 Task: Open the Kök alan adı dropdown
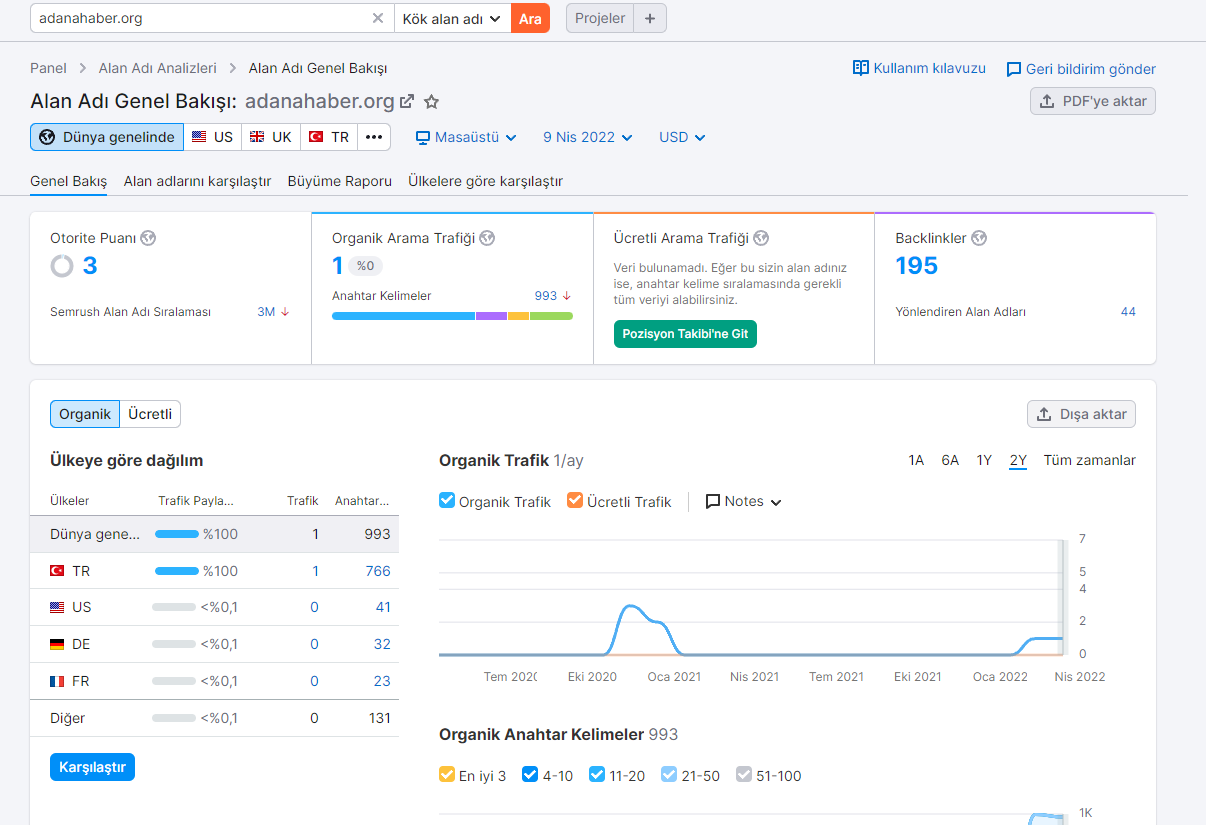pos(452,18)
